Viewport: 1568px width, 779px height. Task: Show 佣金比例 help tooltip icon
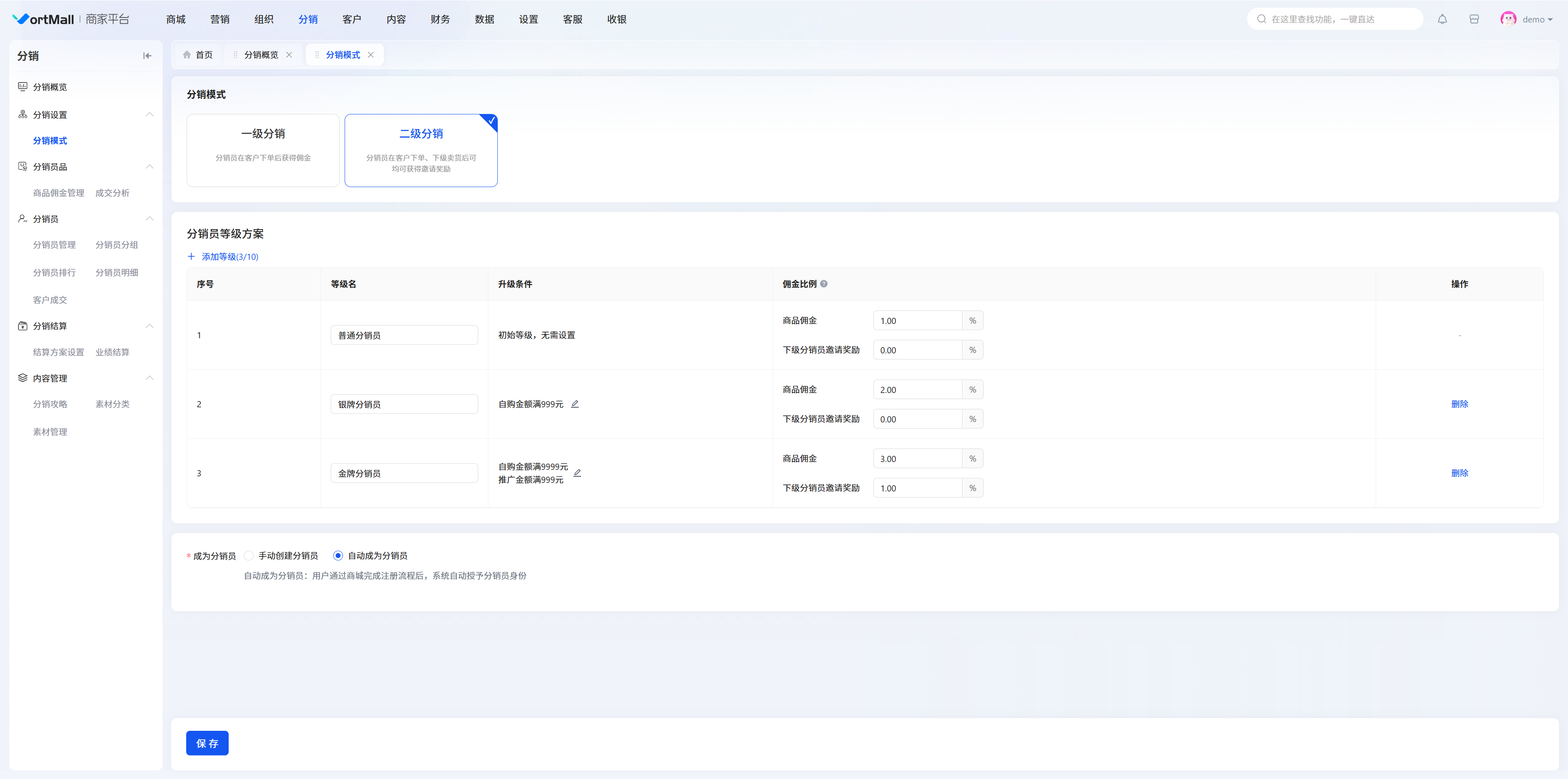click(x=824, y=284)
